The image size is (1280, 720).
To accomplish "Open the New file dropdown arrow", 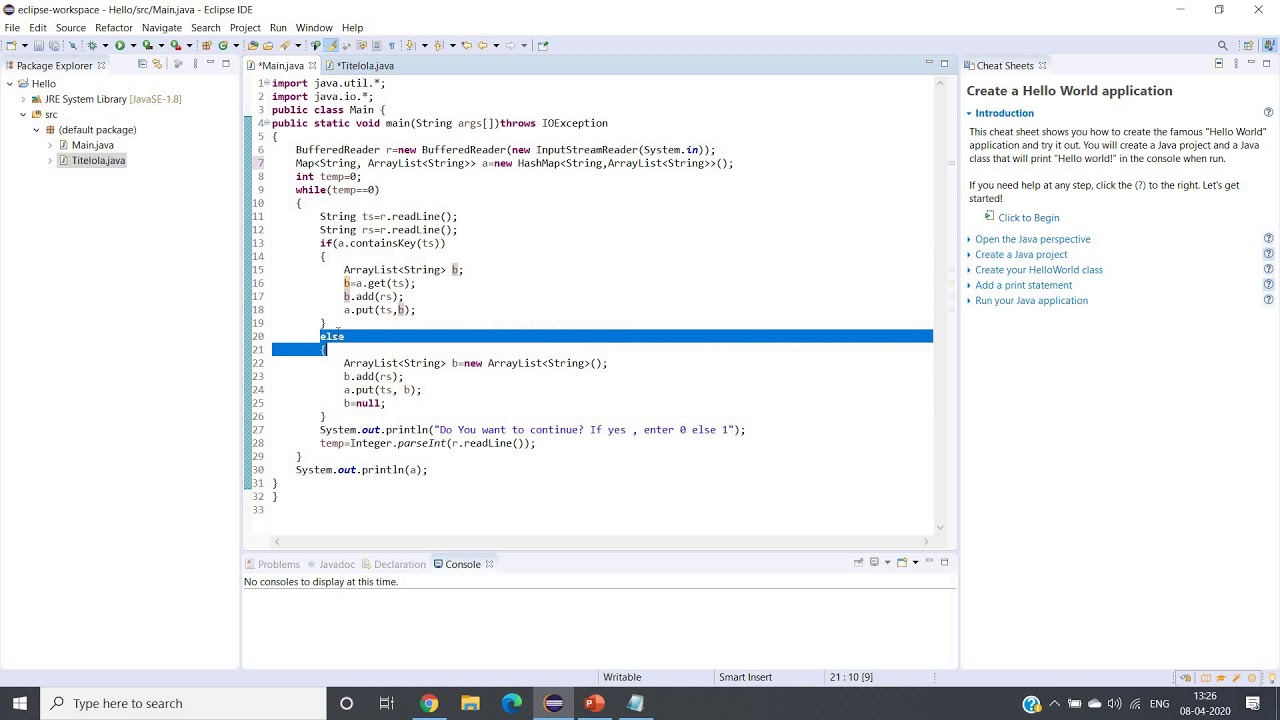I will pos(25,45).
